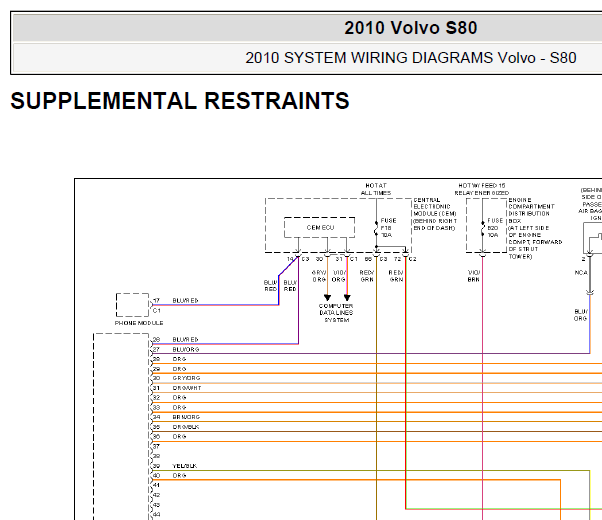Click arrowhead at end of GRY/ORG wire

(x=327, y=298)
